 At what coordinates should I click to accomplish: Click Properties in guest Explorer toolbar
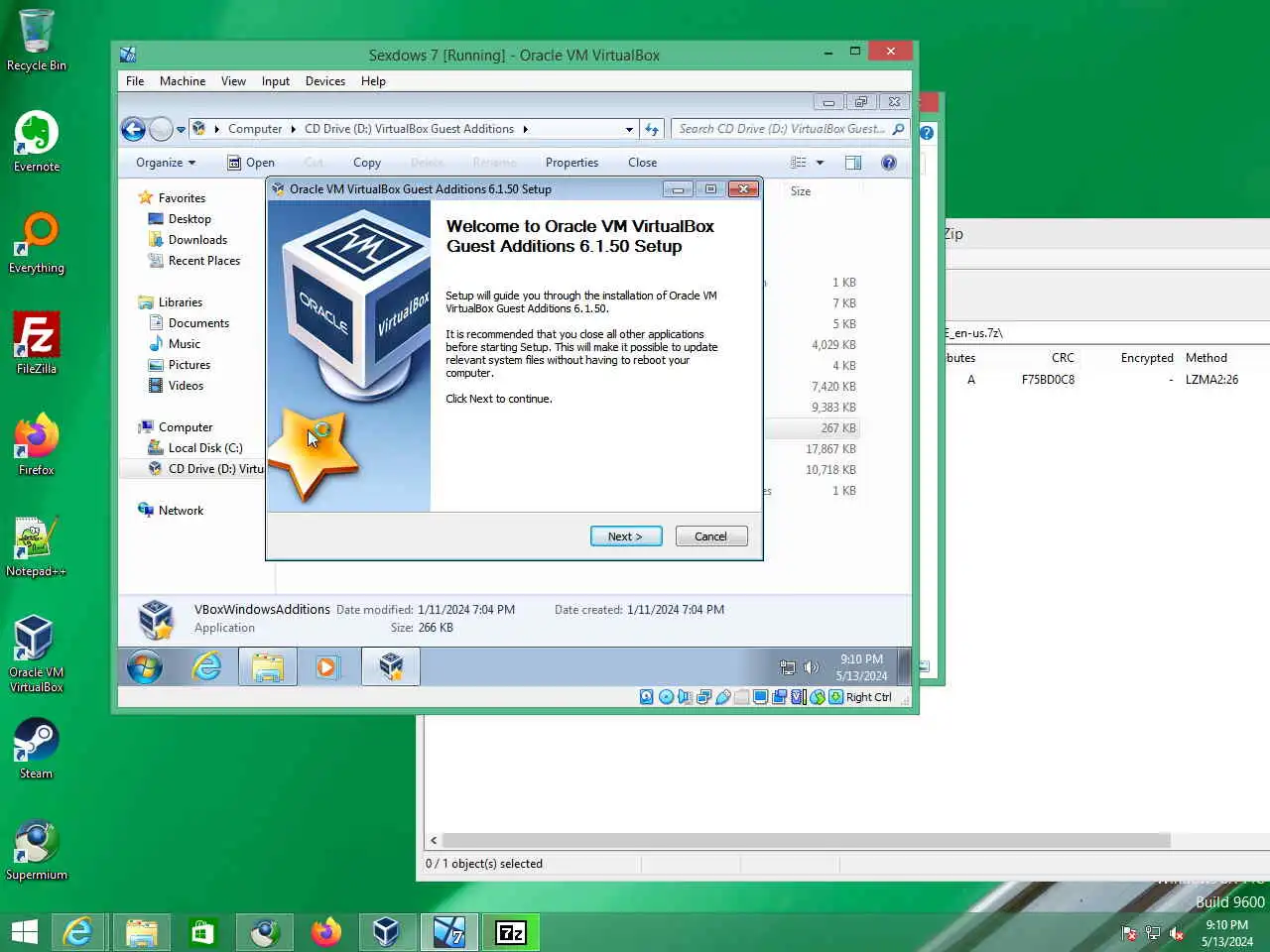coord(572,163)
